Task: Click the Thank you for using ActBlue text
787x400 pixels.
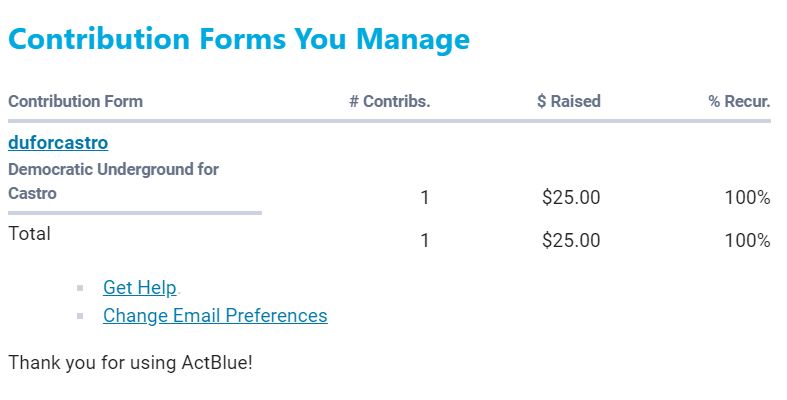Action: [130, 362]
